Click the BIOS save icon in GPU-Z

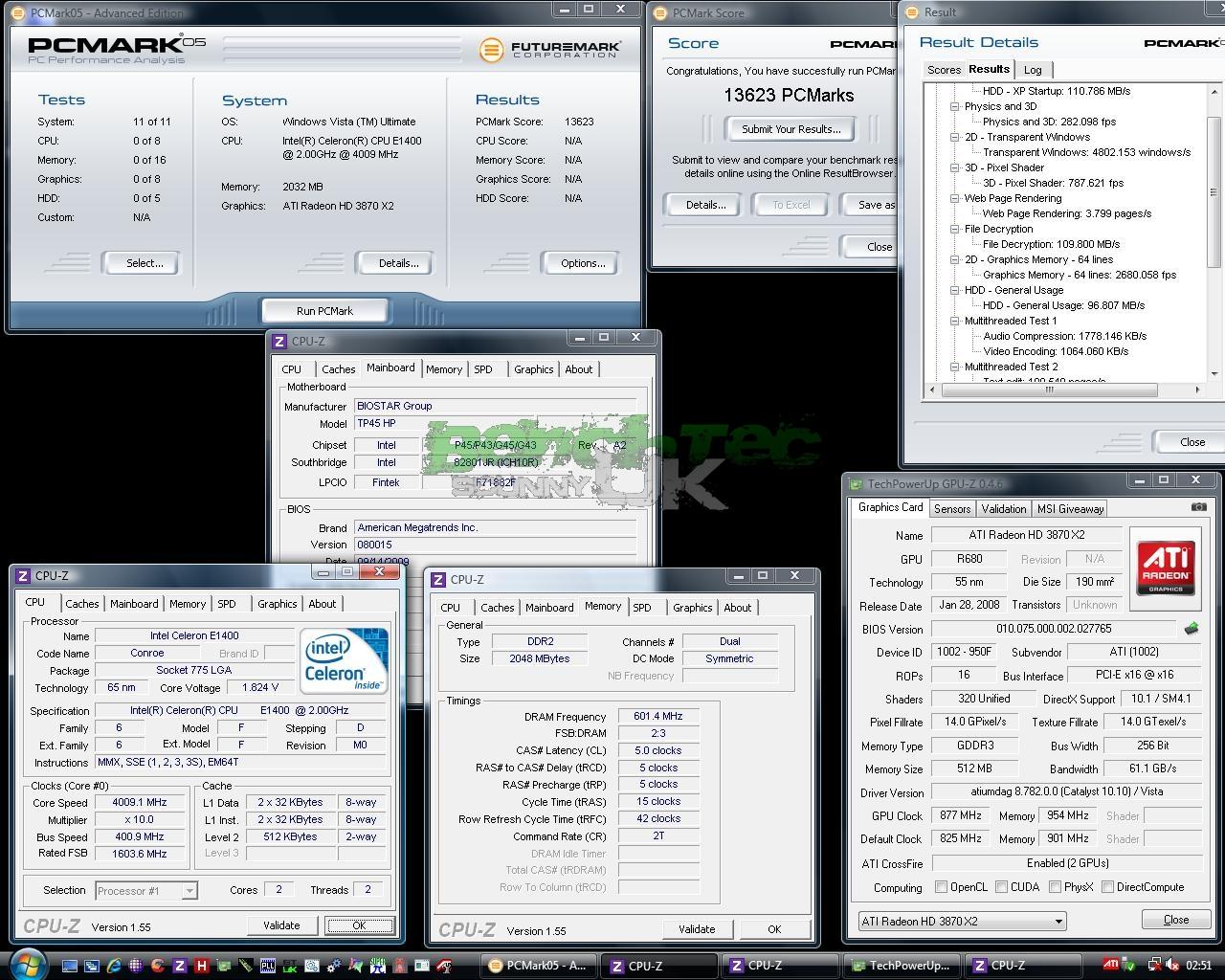tap(1192, 629)
